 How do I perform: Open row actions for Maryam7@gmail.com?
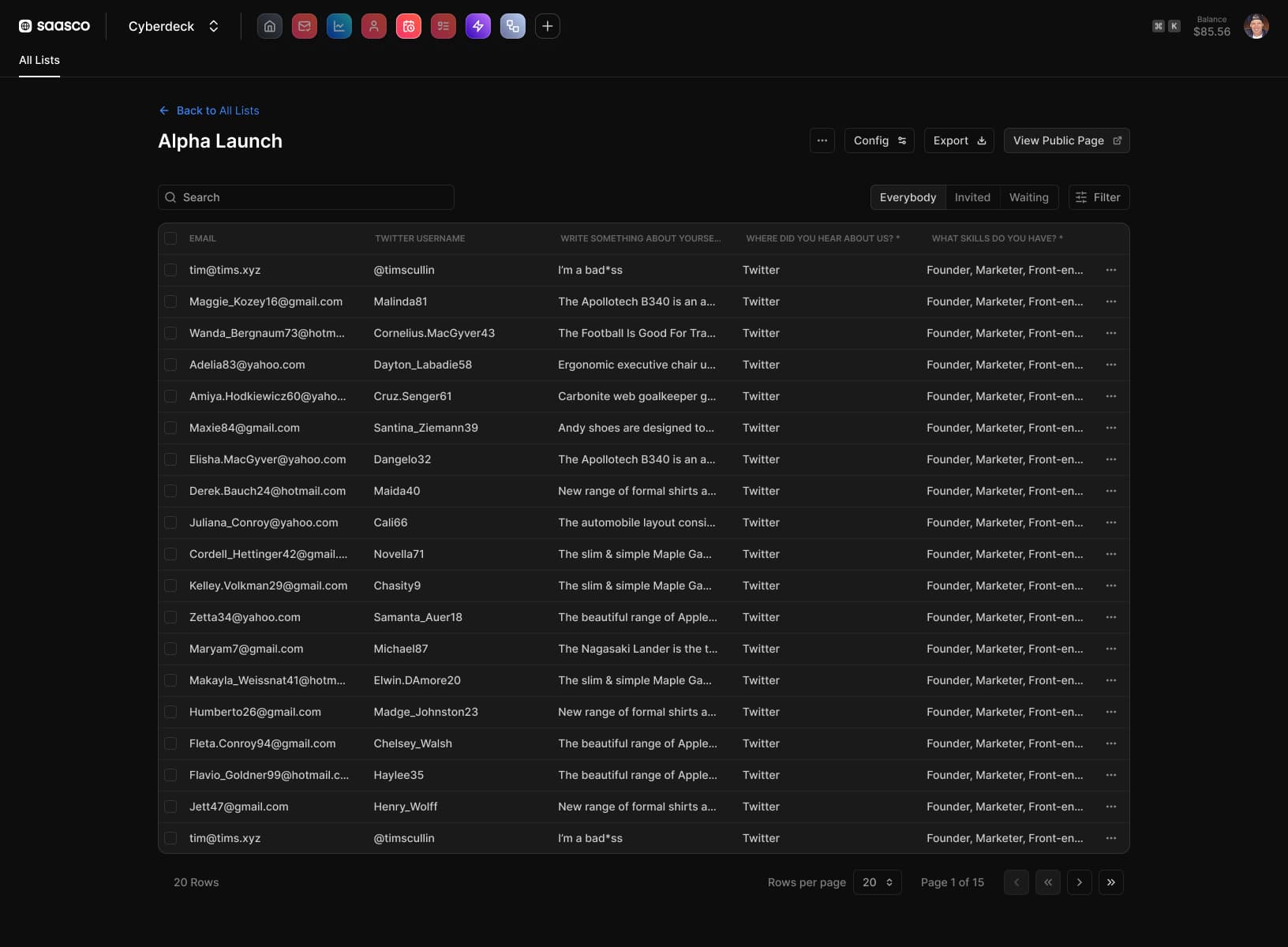click(1110, 649)
